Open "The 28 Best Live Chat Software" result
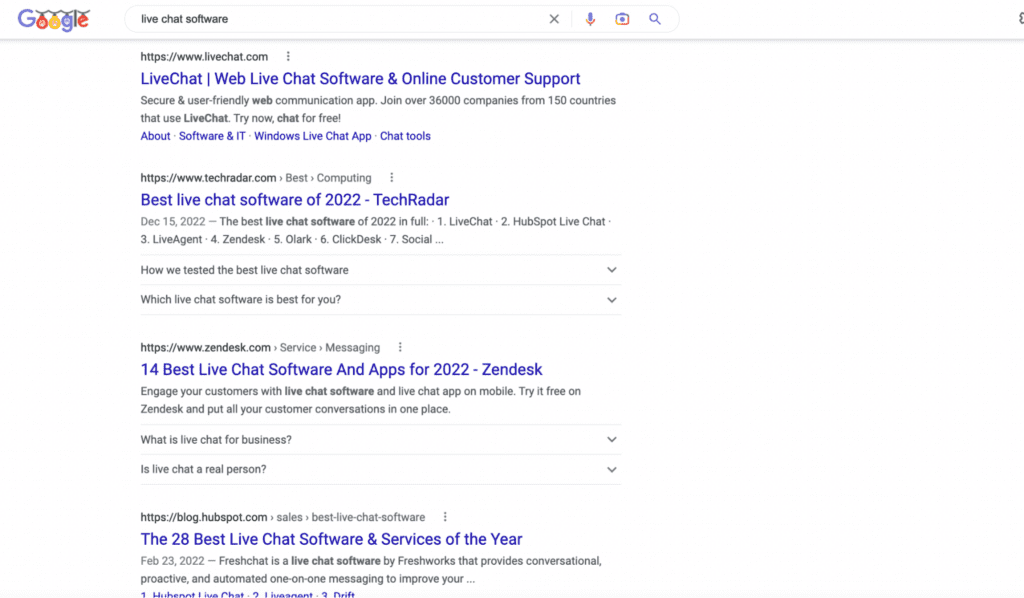This screenshot has height=598, width=1024. [331, 539]
